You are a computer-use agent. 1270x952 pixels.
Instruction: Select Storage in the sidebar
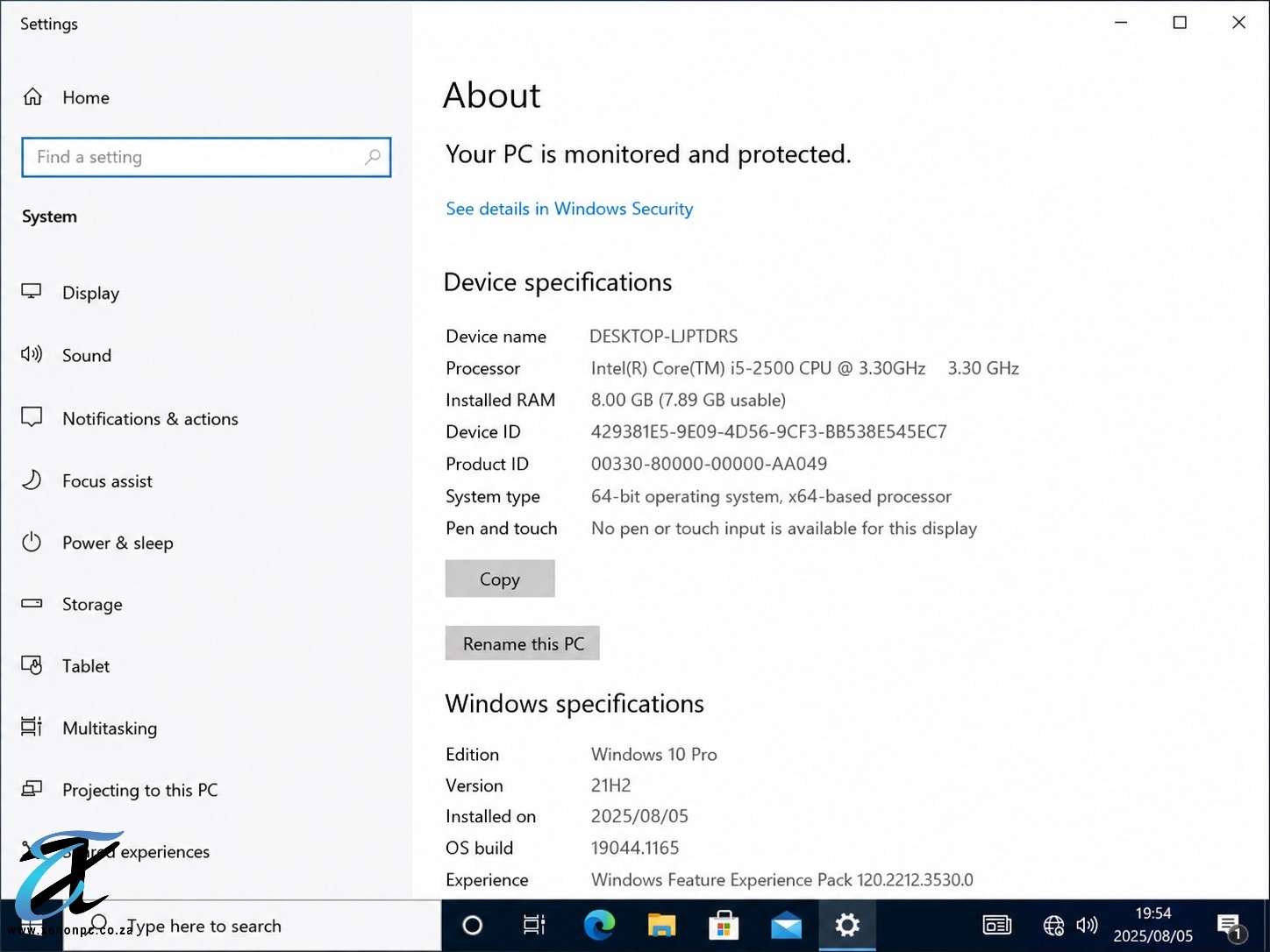pyautogui.click(x=72, y=604)
